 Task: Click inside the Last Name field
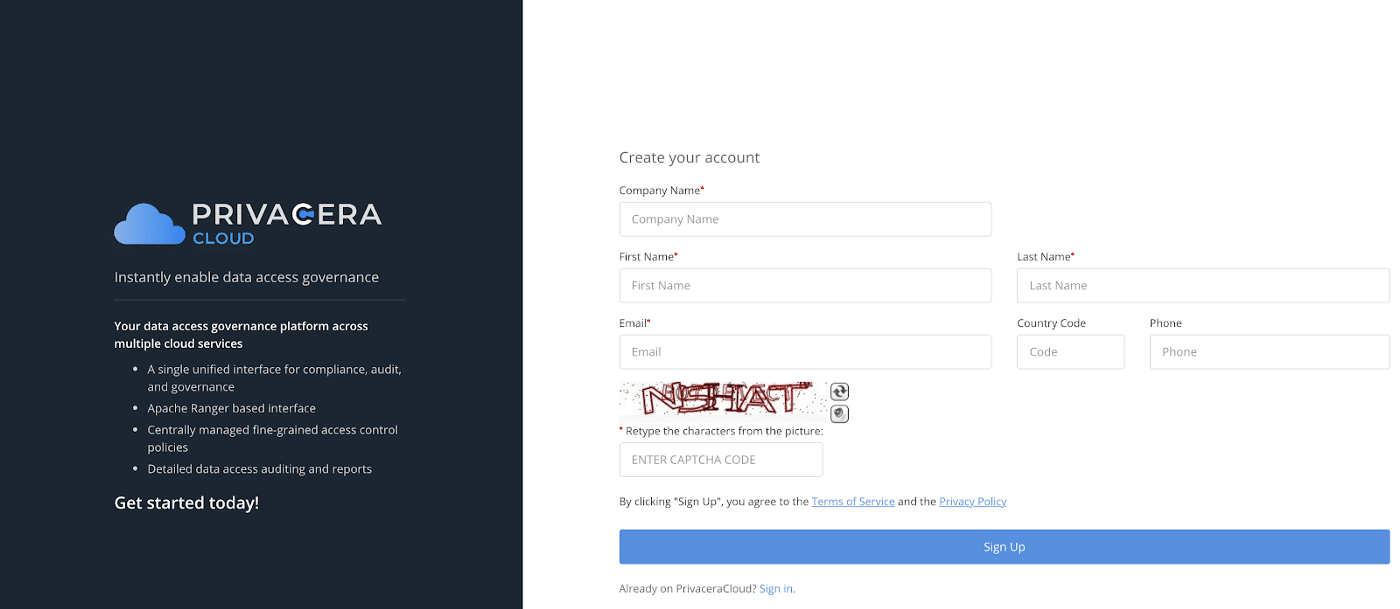(x=1202, y=285)
